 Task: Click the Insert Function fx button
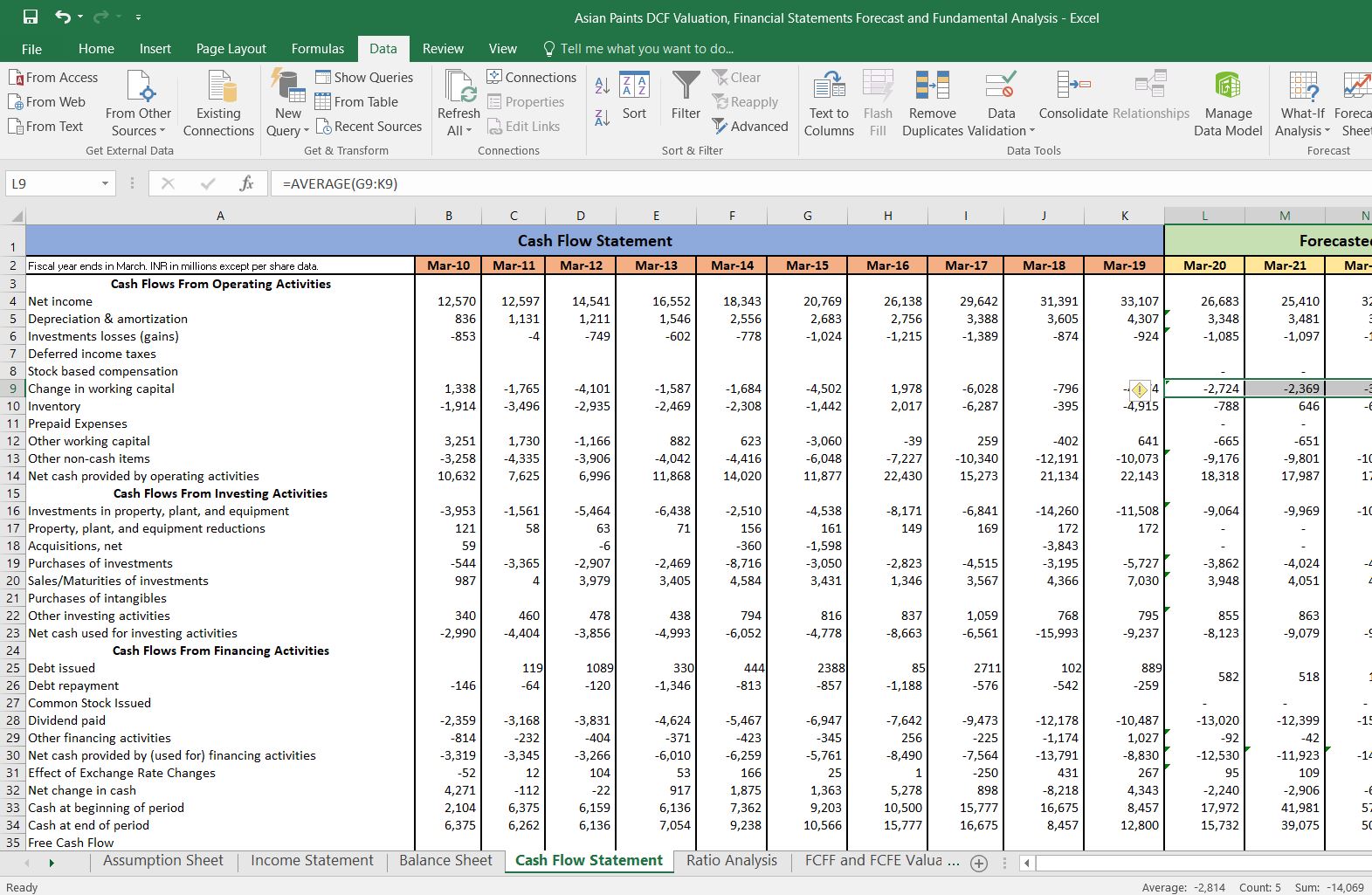click(x=247, y=183)
